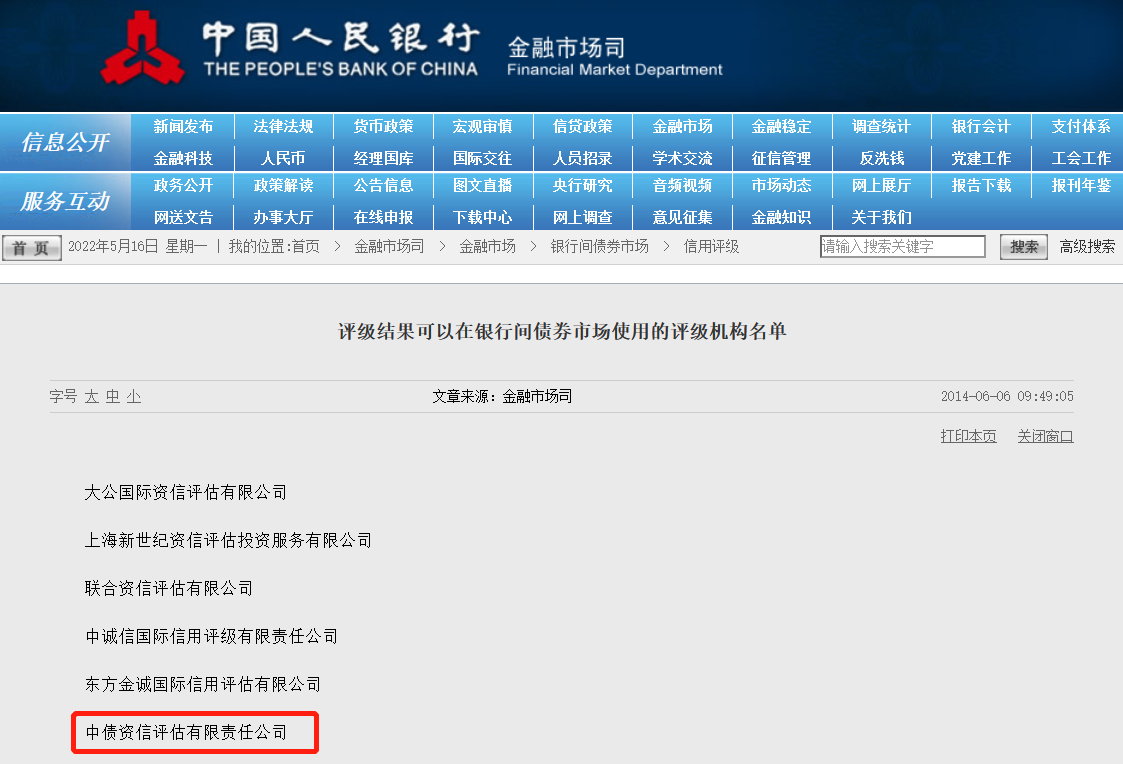Select the text 大公国际资信评估有限公司
Viewport: 1123px width, 764px height.
click(x=185, y=493)
